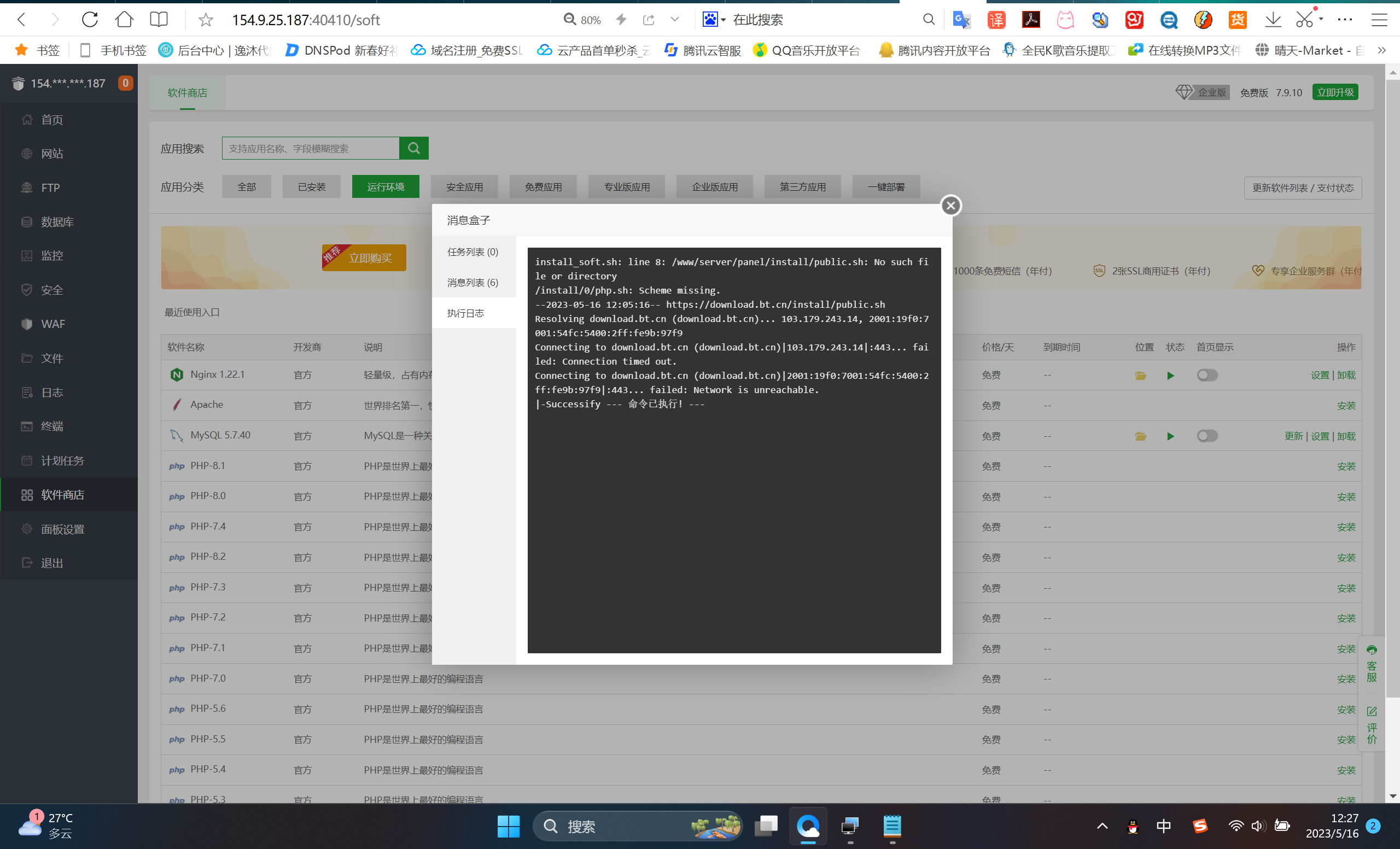Image resolution: width=1400 pixels, height=849 pixels.
Task: Open 监控 in the sidebar
Action: coord(69,255)
